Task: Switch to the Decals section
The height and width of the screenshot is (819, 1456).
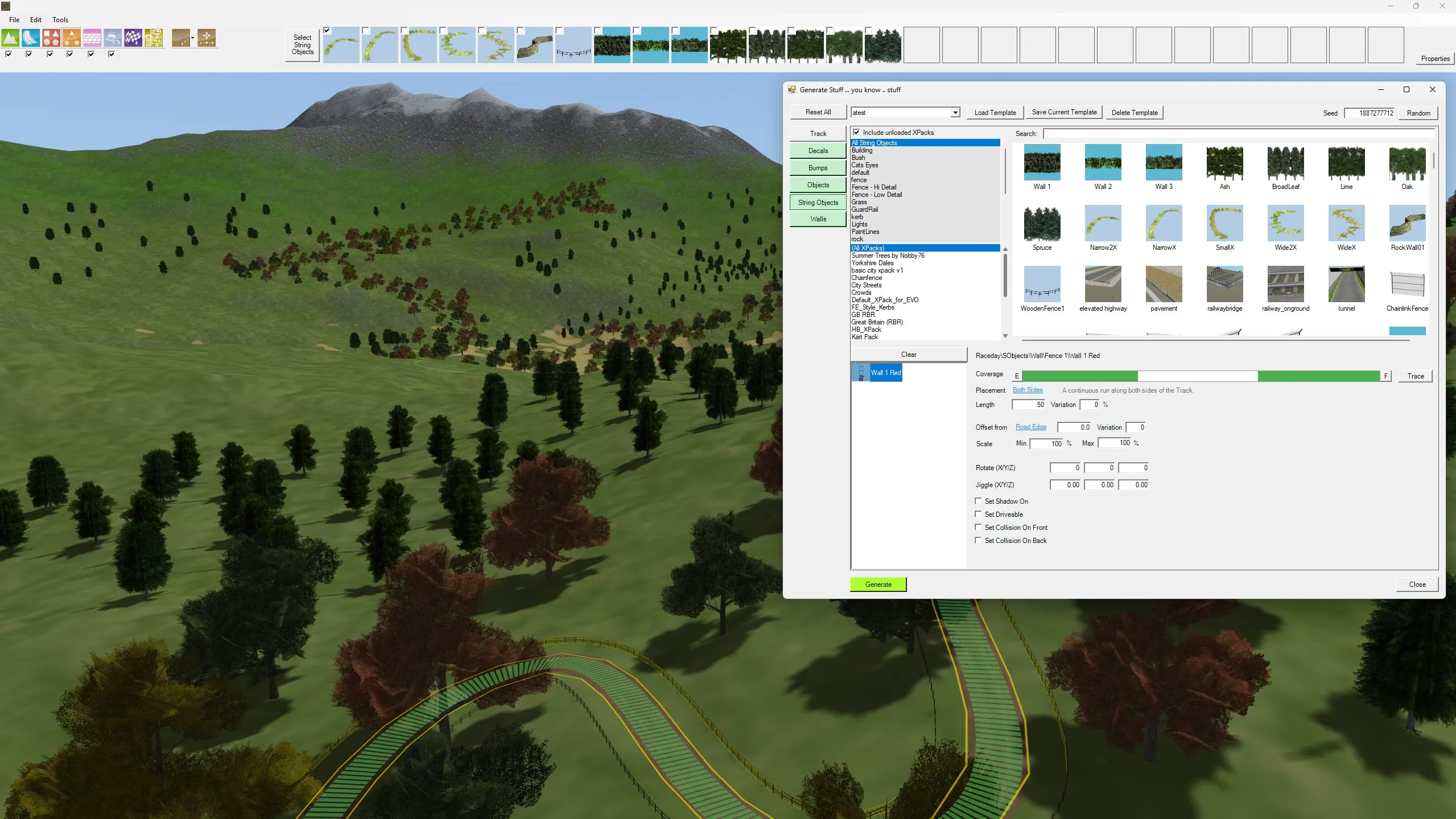Action: [x=818, y=151]
